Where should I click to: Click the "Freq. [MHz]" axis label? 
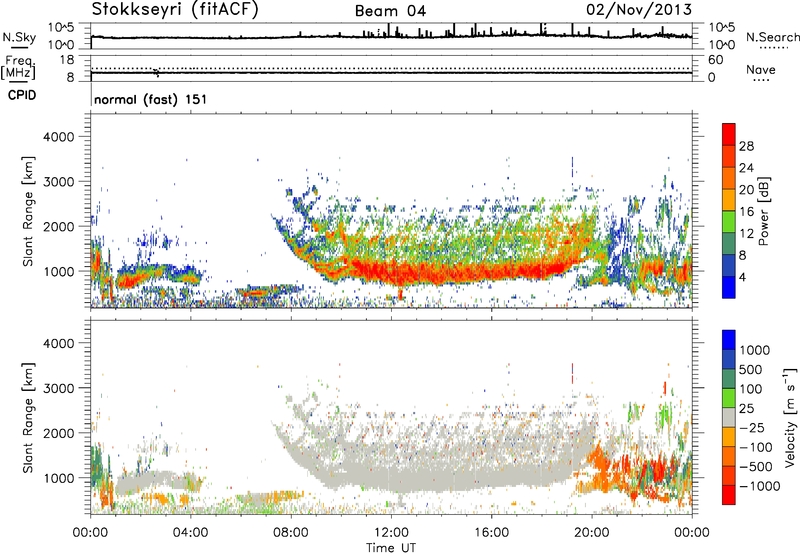click(x=18, y=68)
